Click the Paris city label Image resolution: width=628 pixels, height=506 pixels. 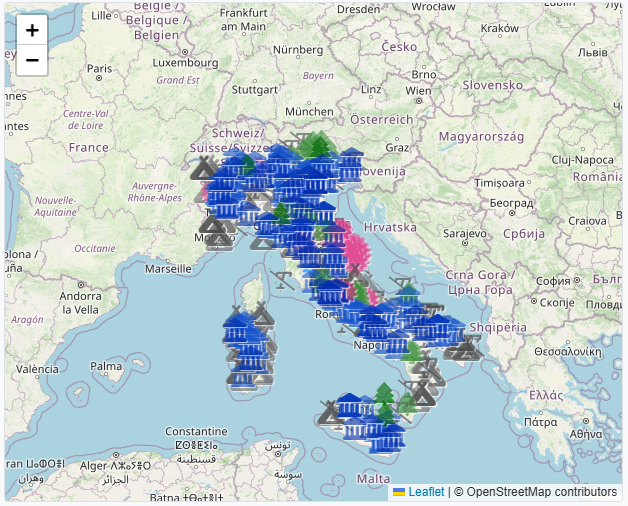99,69
